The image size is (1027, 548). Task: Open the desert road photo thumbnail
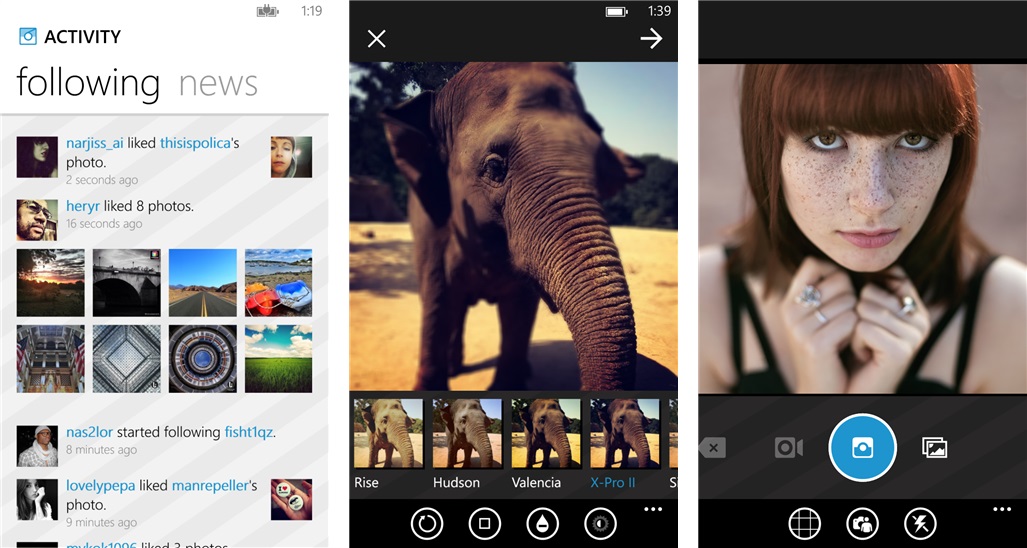point(203,283)
